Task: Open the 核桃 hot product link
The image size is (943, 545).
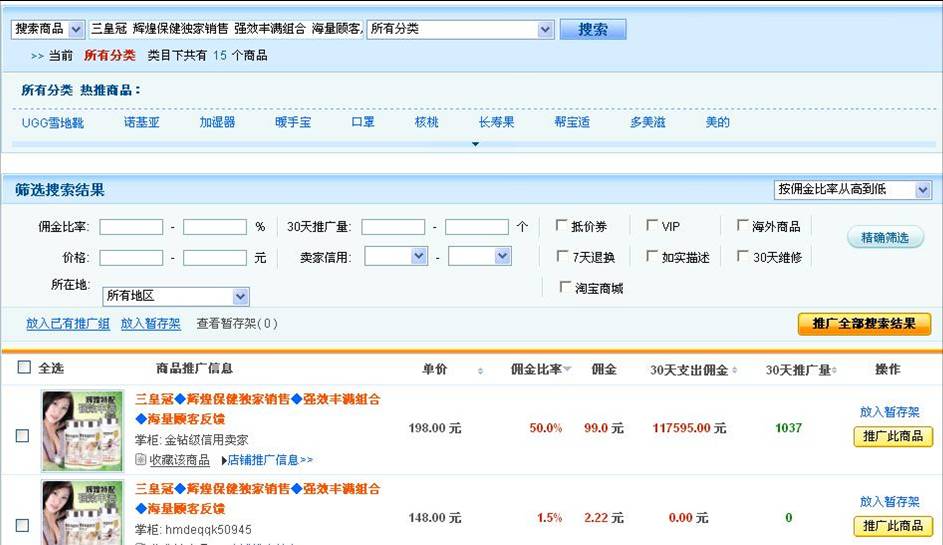Action: tap(426, 122)
